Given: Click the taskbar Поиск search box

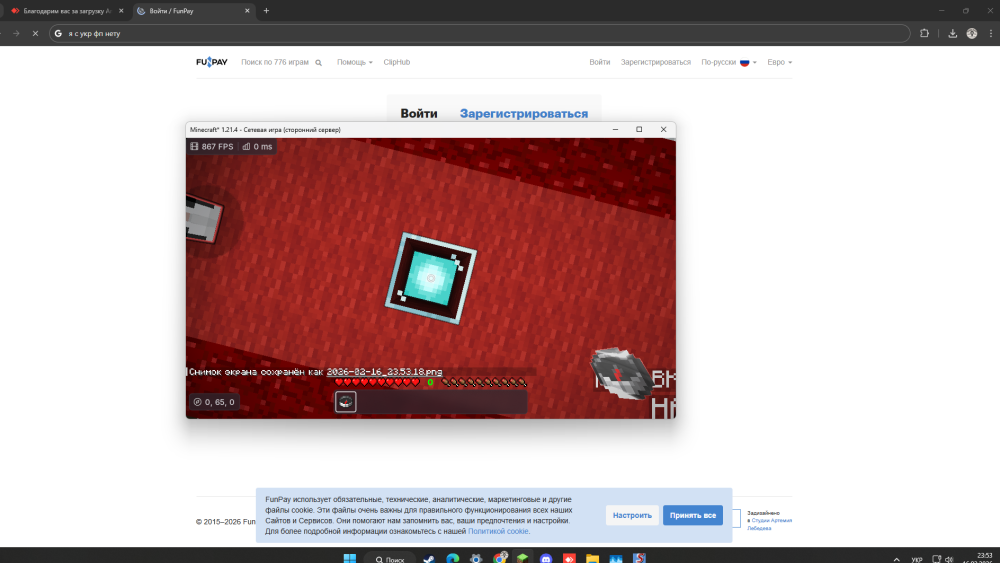Looking at the screenshot, I should pyautogui.click(x=390, y=559).
